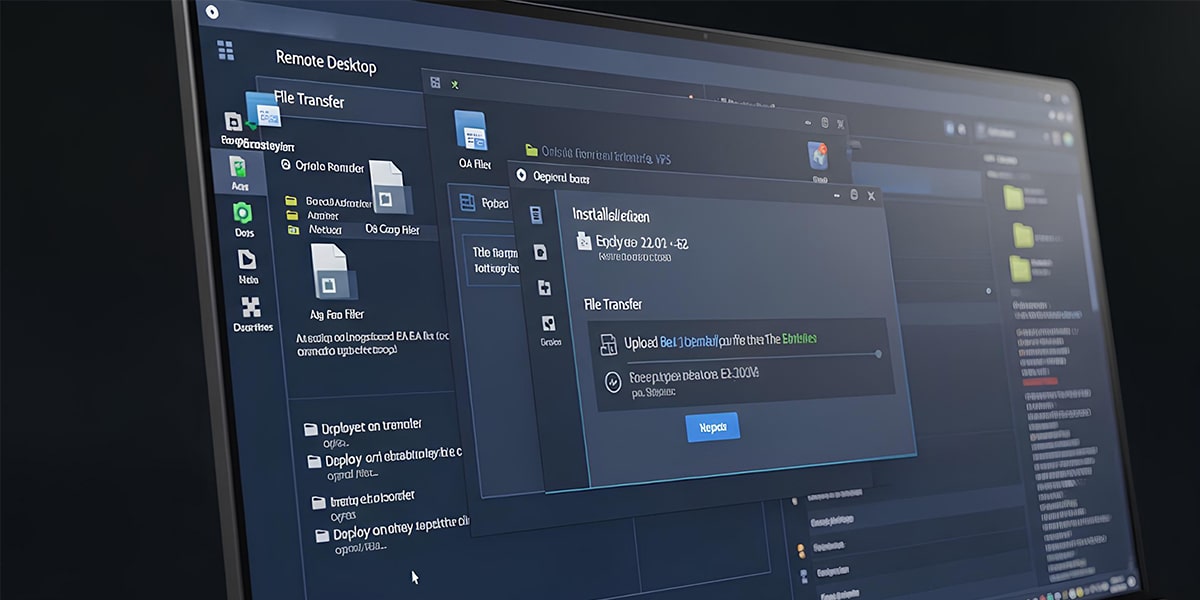This screenshot has height=600, width=1200.
Task: Click the circular activity icon below the upload row
Action: pyautogui.click(x=613, y=381)
